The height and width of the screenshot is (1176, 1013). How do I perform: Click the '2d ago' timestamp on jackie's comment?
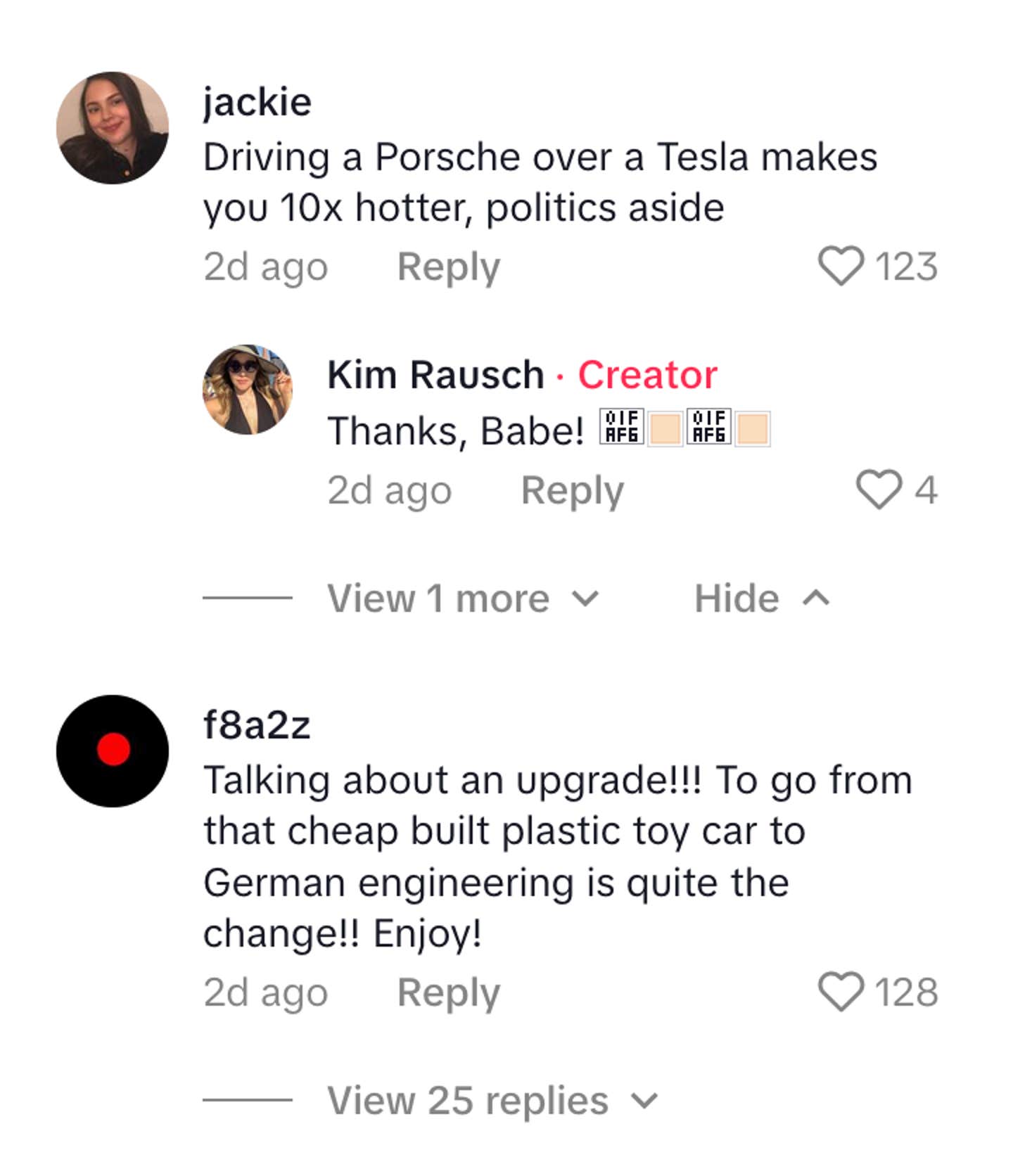[x=265, y=266]
